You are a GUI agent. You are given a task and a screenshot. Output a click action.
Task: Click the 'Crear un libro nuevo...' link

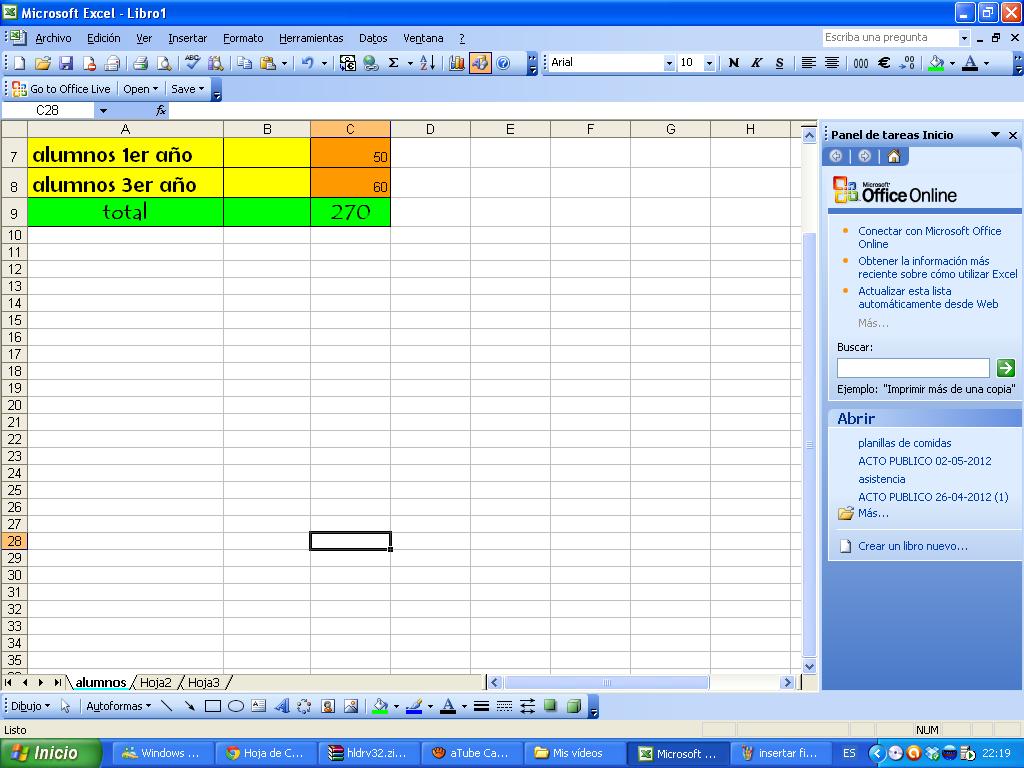coord(912,546)
